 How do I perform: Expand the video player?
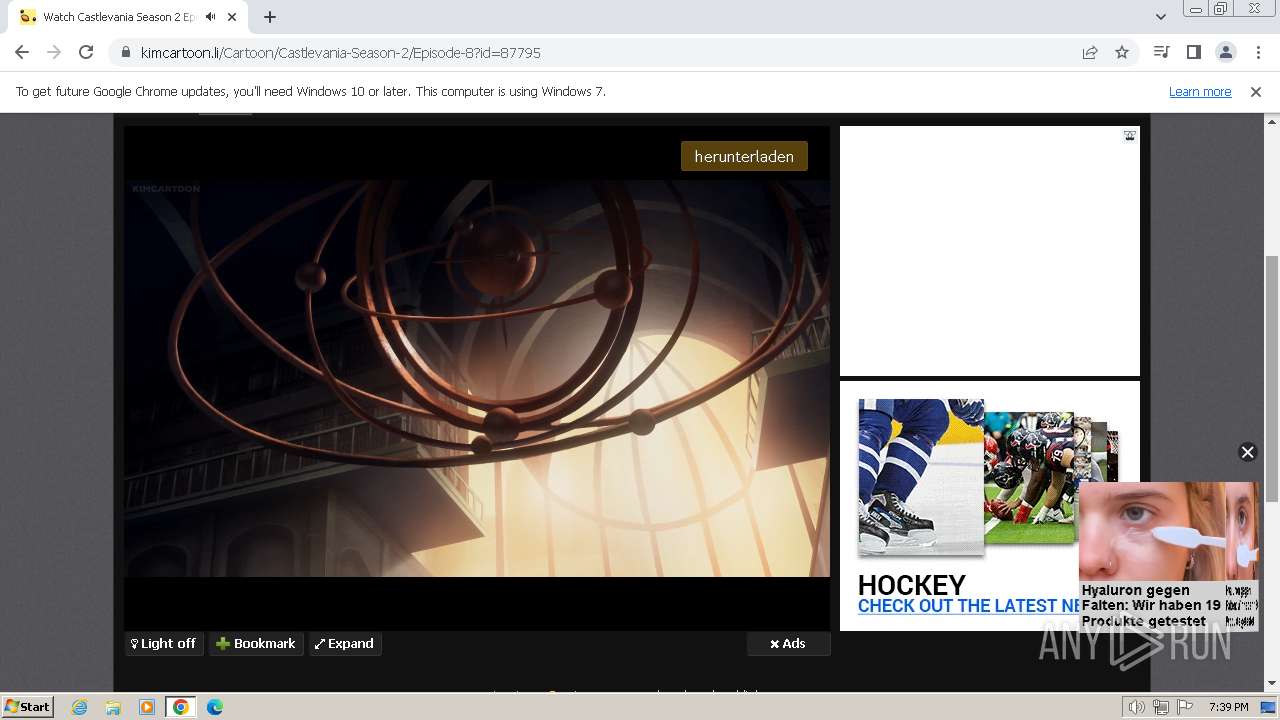345,644
